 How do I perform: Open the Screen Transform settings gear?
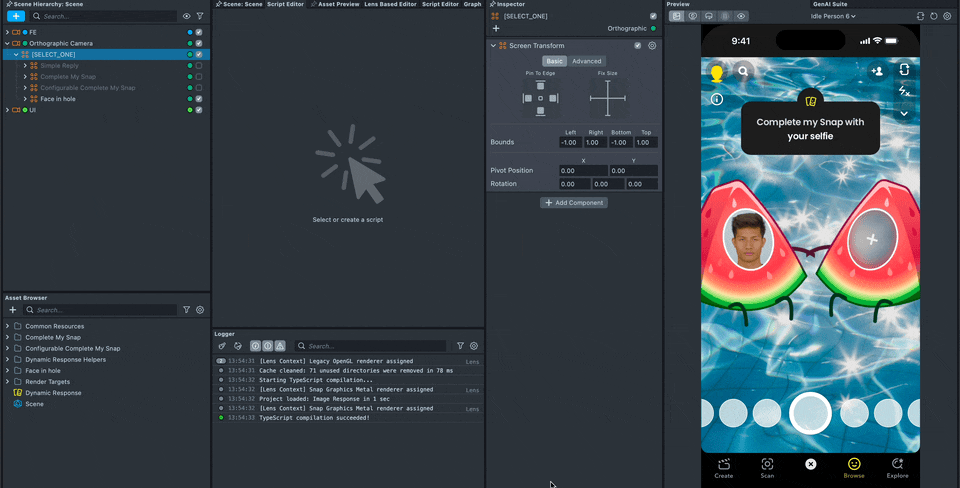652,46
